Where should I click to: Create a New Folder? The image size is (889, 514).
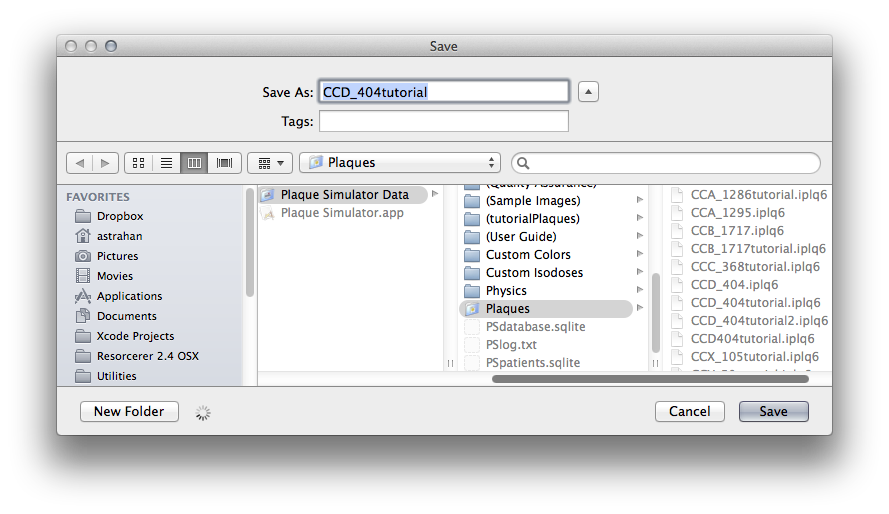(129, 411)
